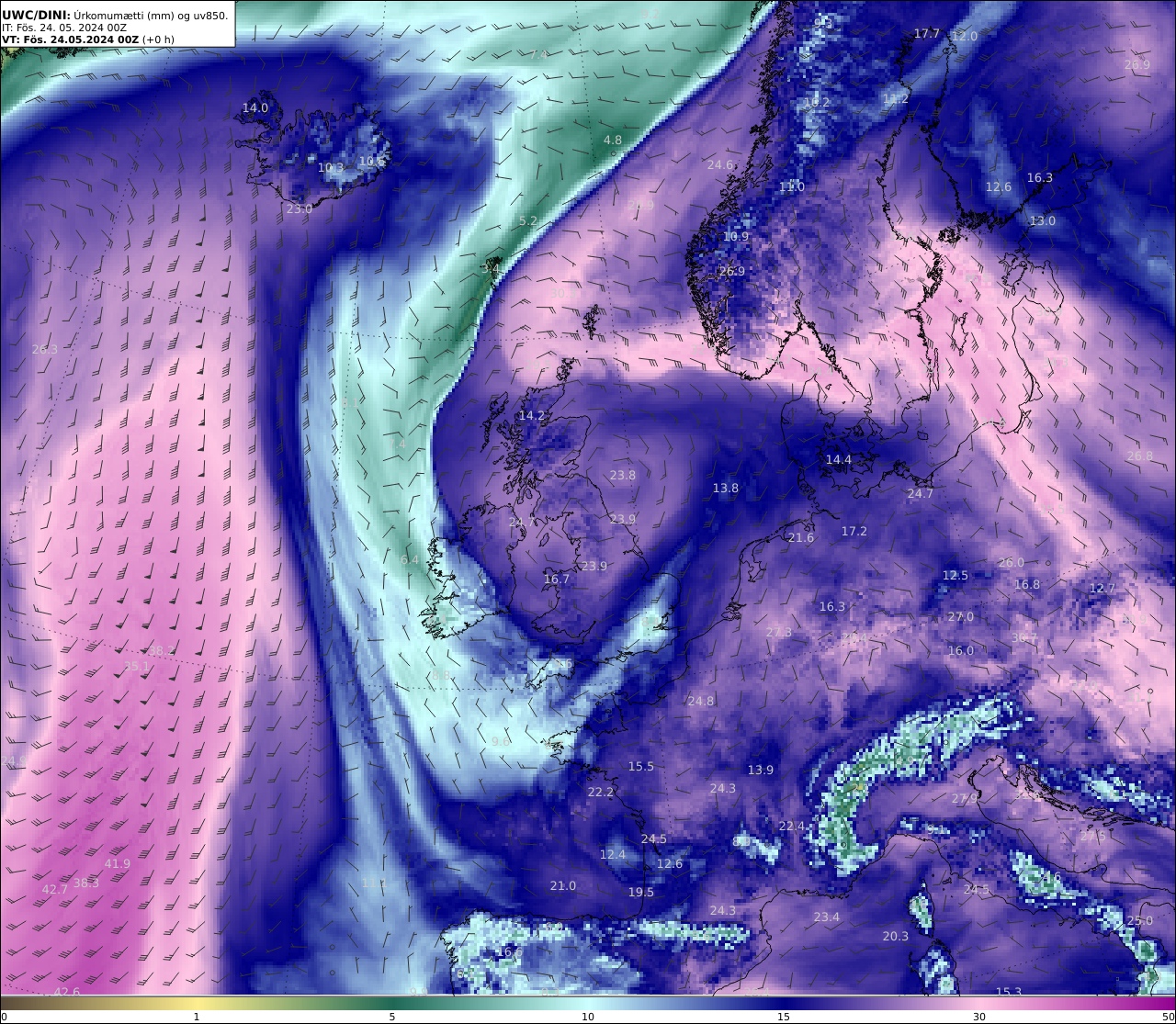
Task: Click the 5.2 value in teal band
Action: coord(527,220)
